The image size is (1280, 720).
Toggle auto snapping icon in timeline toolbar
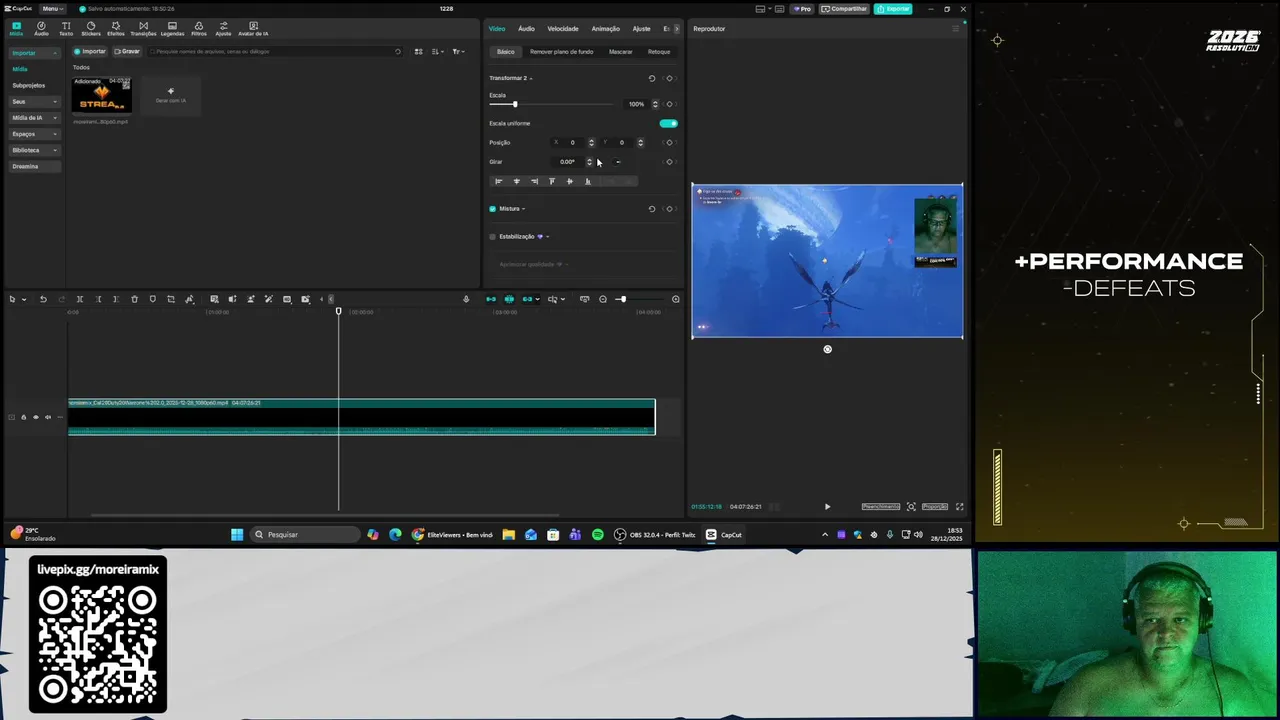[x=509, y=299]
